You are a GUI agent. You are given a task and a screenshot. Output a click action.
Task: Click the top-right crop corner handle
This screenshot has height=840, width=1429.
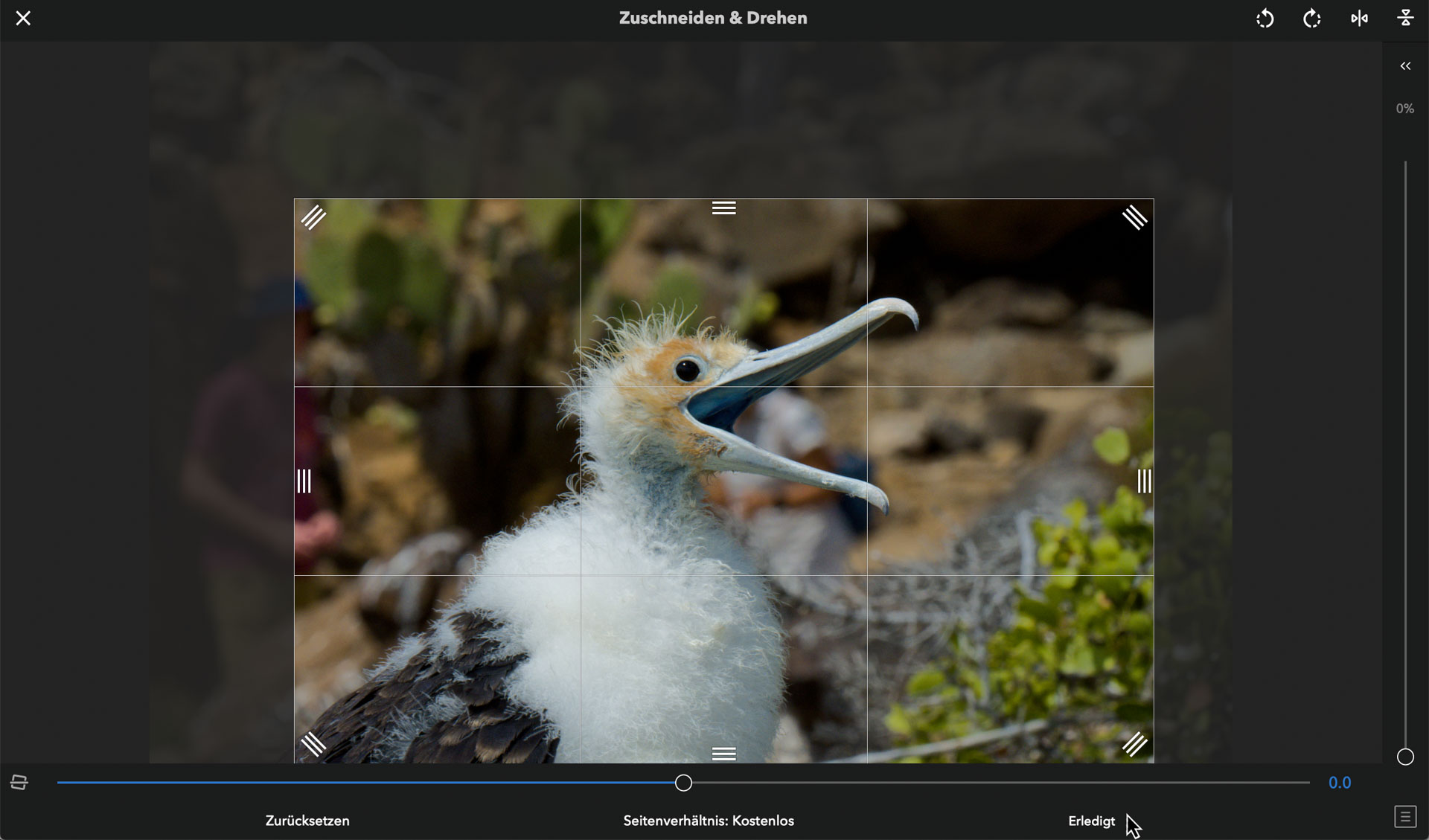(x=1134, y=217)
